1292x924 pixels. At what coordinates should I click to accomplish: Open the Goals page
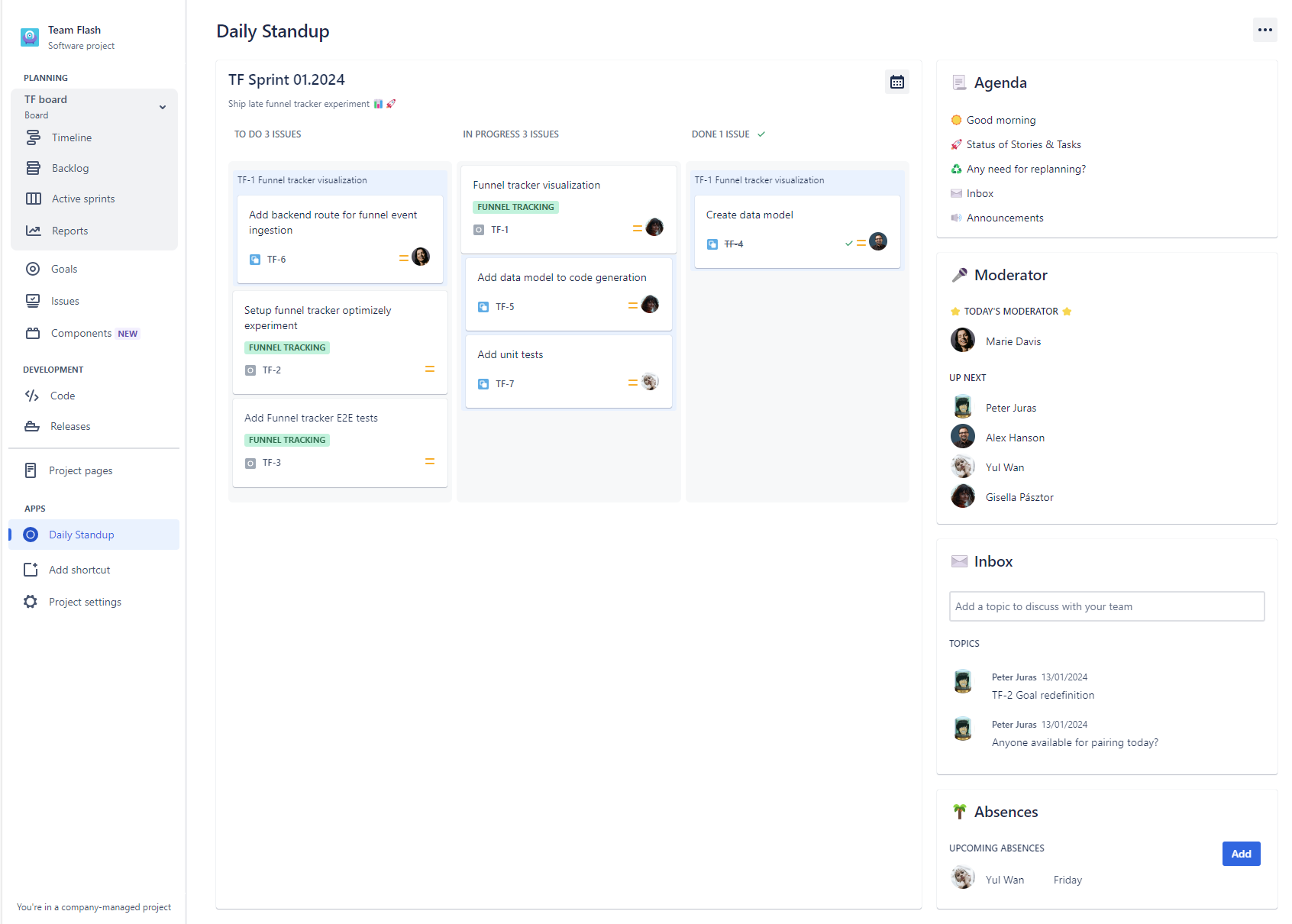point(64,269)
